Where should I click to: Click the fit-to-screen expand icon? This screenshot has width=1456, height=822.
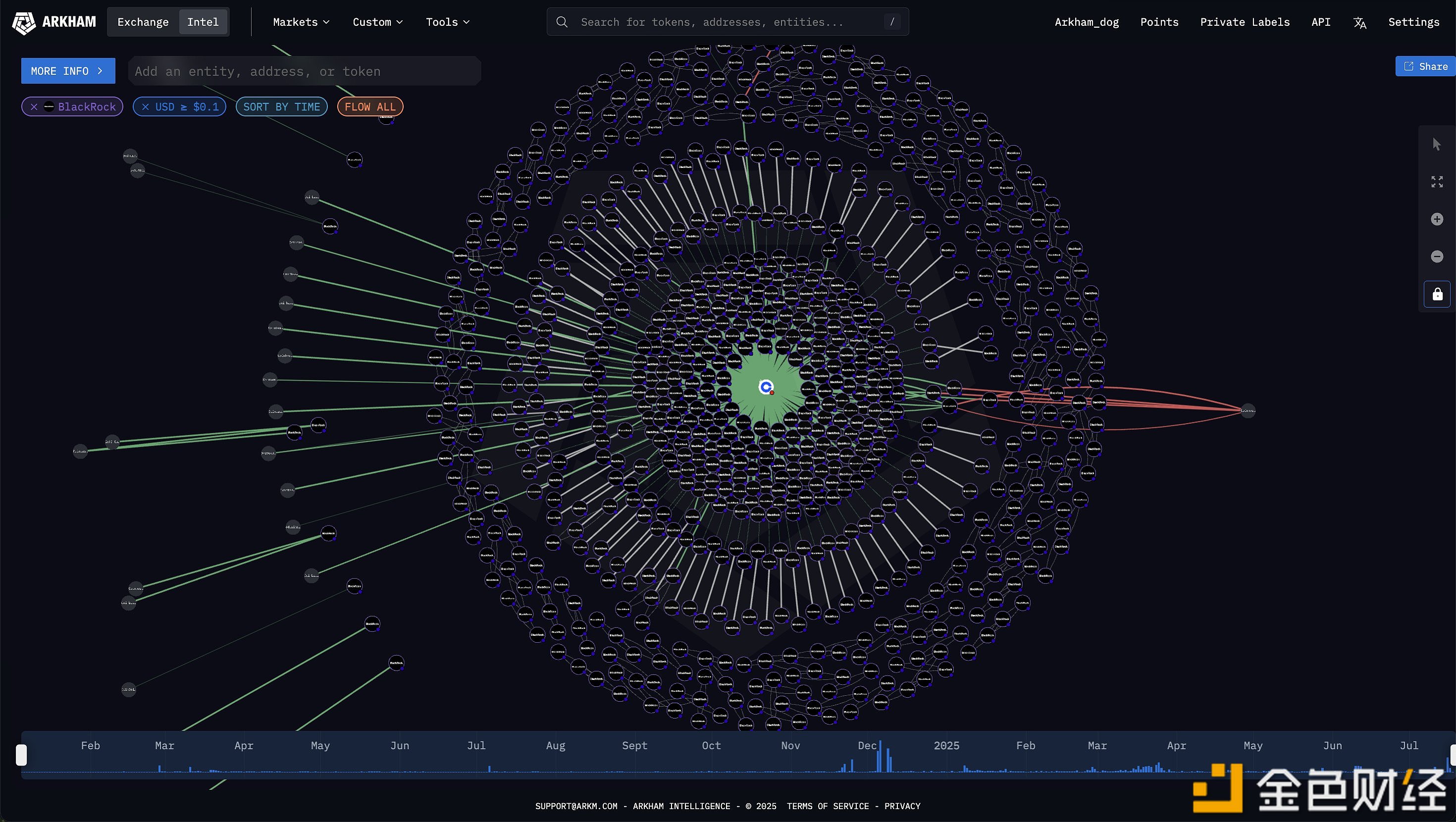tap(1437, 182)
